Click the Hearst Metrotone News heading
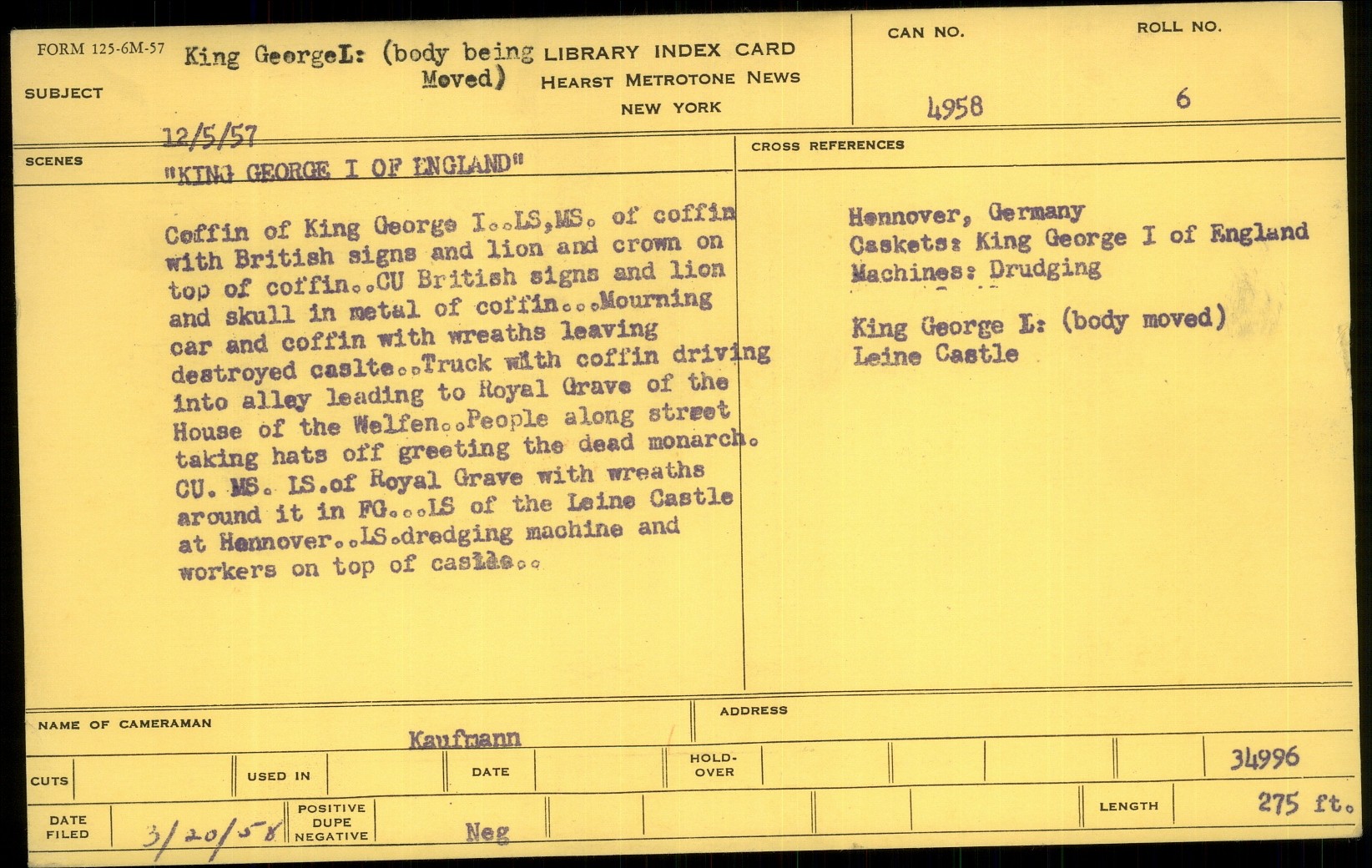 (x=670, y=80)
